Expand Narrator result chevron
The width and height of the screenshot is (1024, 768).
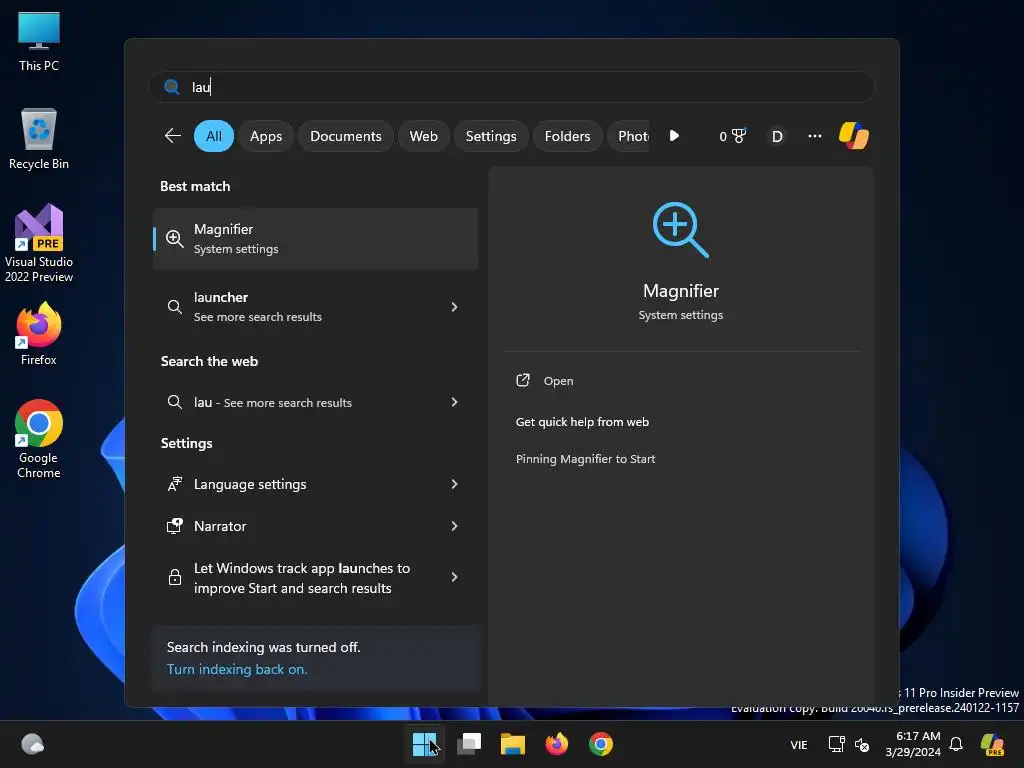coord(455,526)
